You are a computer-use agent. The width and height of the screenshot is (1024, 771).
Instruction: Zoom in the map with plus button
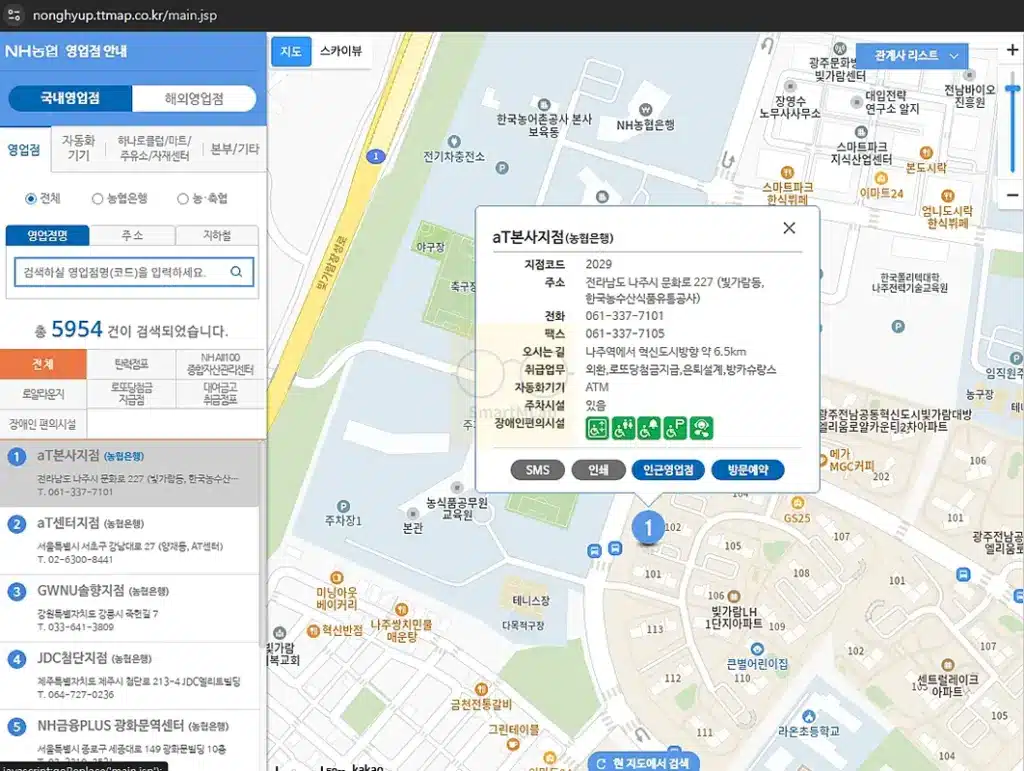click(x=1012, y=50)
